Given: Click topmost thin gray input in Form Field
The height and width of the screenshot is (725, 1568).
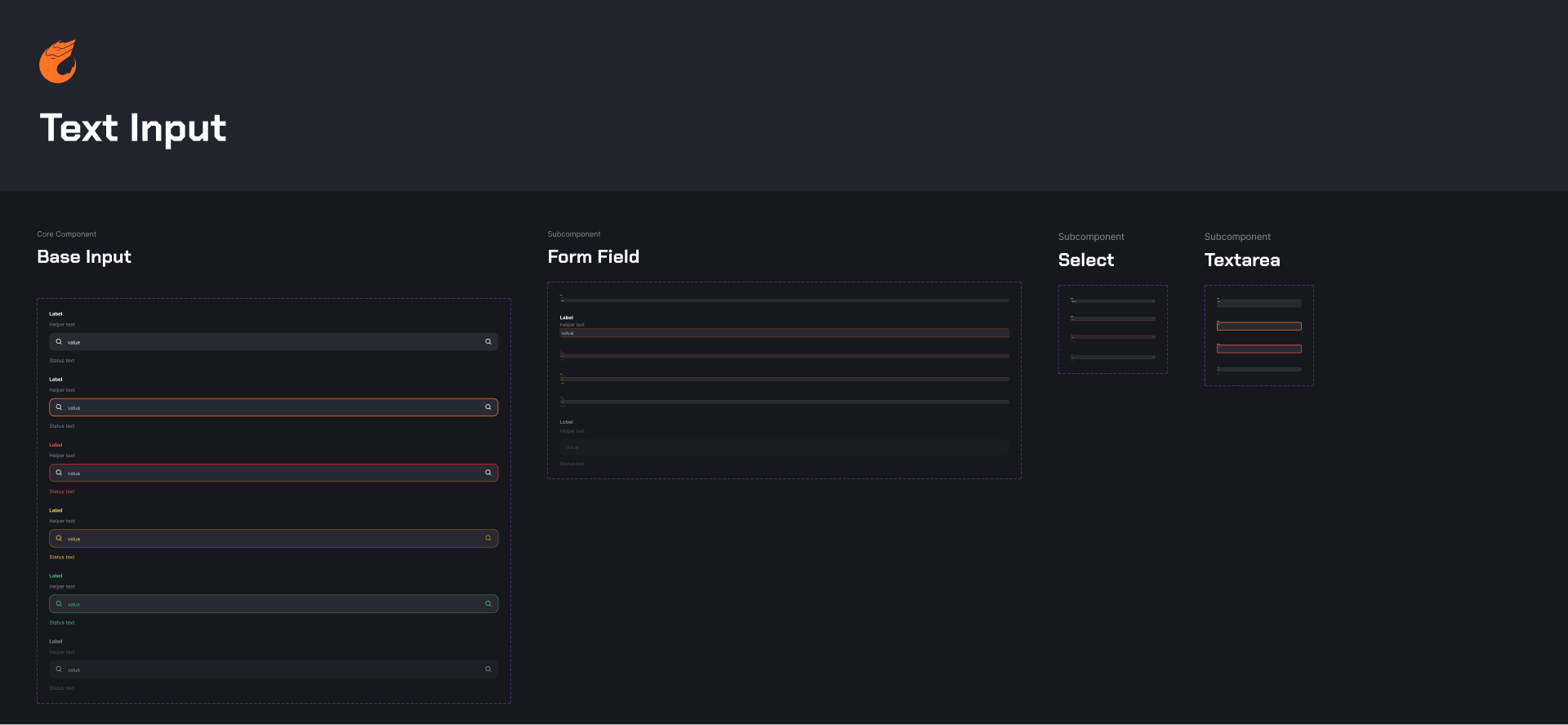Looking at the screenshot, I should pyautogui.click(x=784, y=300).
